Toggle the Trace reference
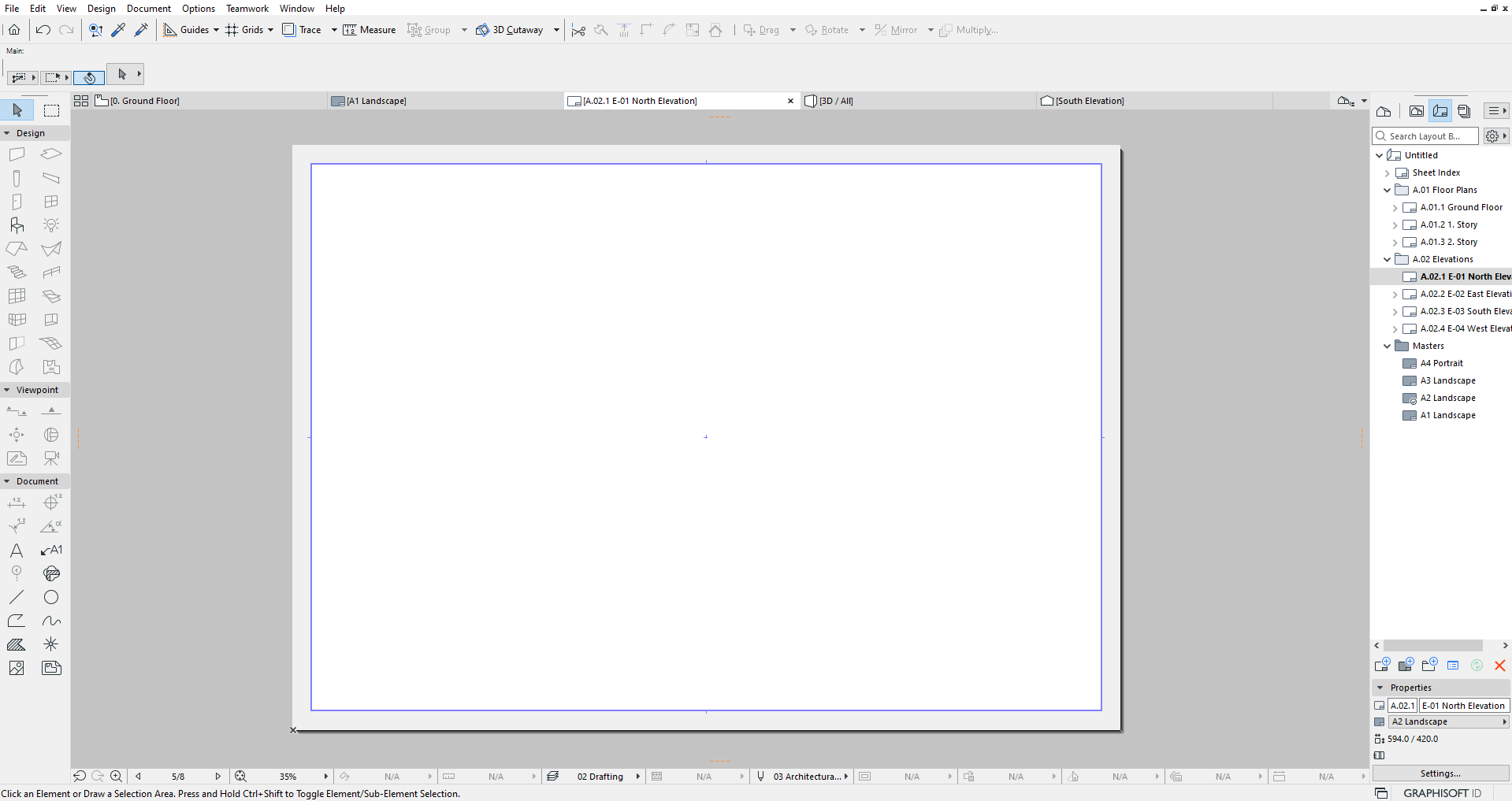This screenshot has height=801, width=1512. pos(303,30)
